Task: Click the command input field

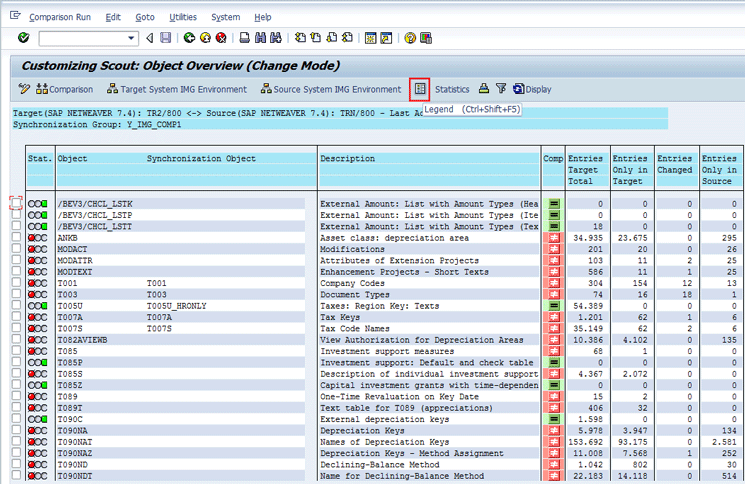Action: [82, 38]
